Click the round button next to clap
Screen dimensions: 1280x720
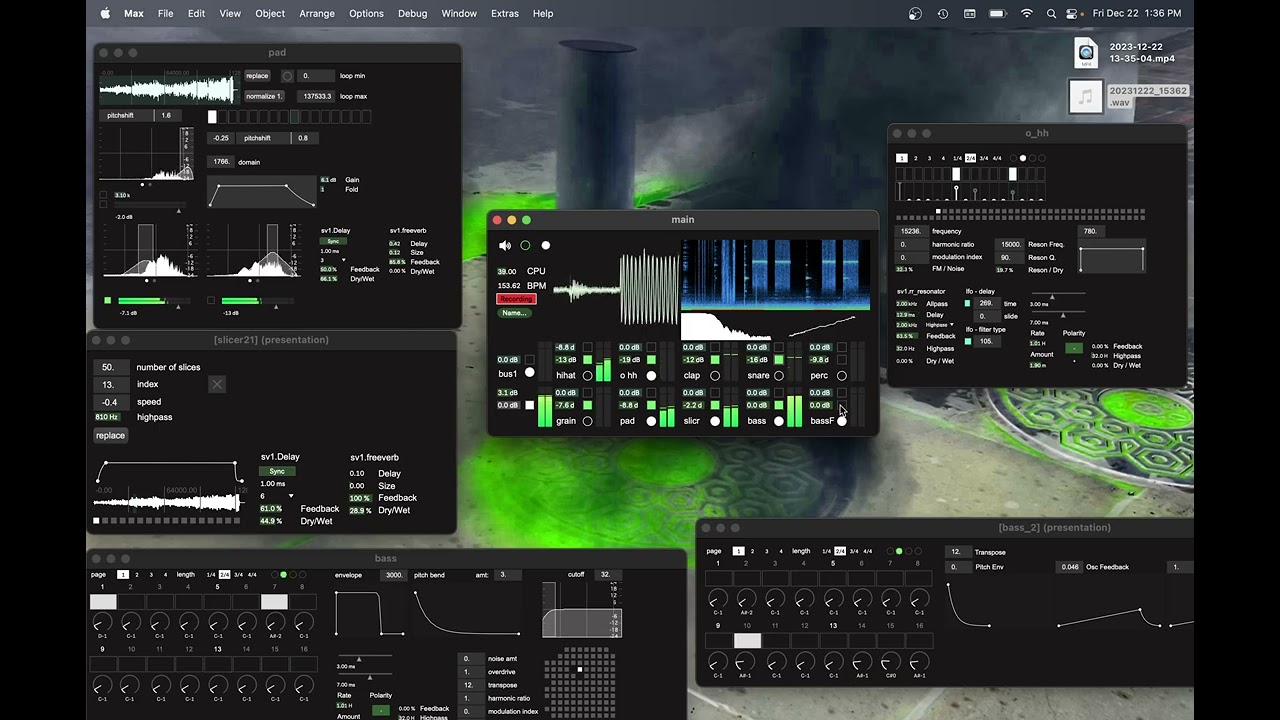(715, 376)
